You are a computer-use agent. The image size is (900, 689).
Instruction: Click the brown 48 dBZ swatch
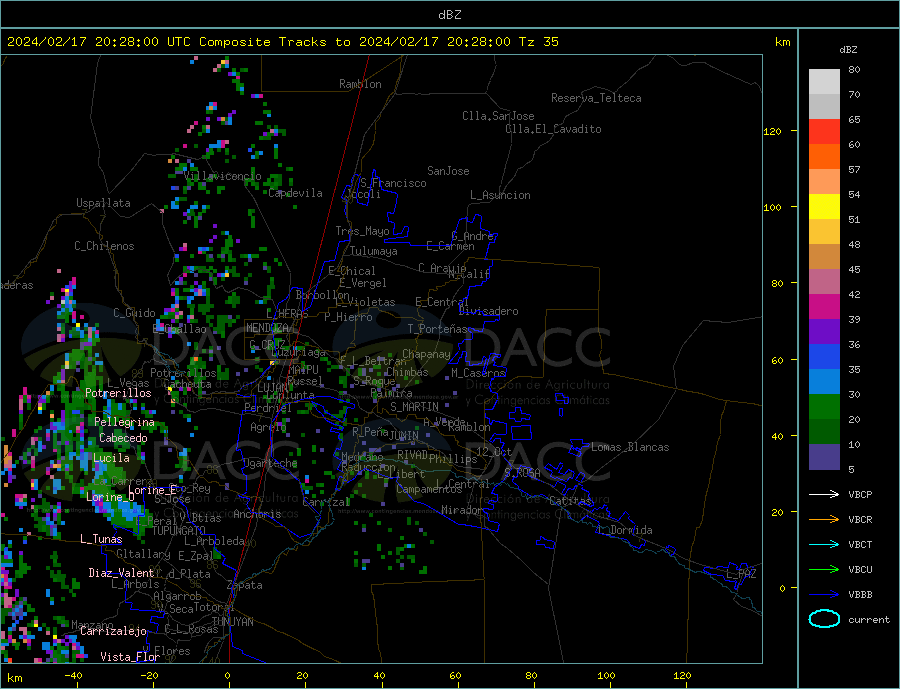point(824,257)
